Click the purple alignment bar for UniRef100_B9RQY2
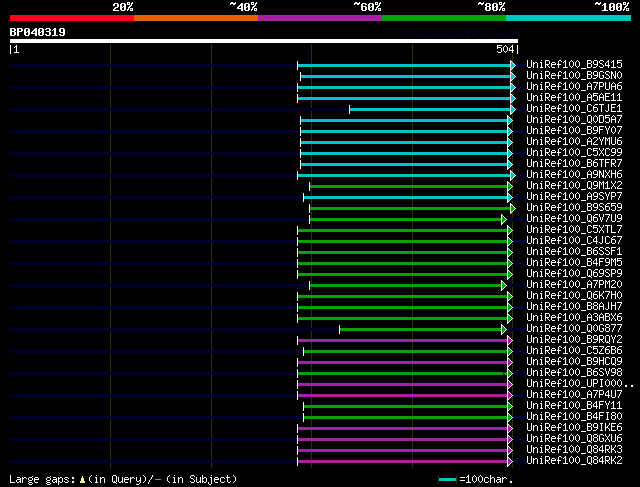Viewport: 640px width, 487px height. point(402,340)
